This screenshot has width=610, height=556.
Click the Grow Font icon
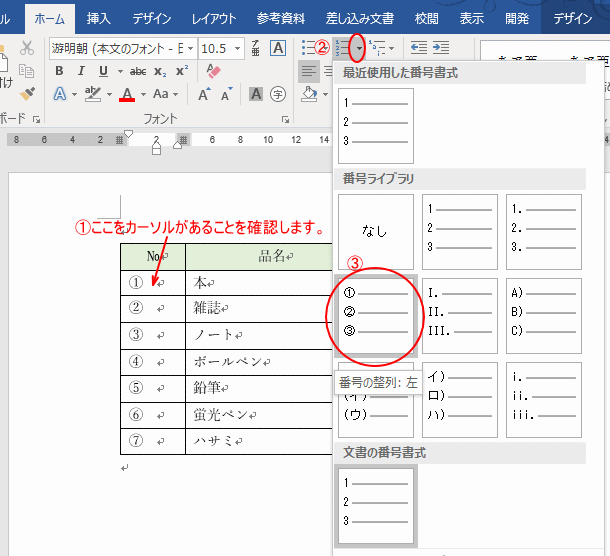(x=204, y=94)
